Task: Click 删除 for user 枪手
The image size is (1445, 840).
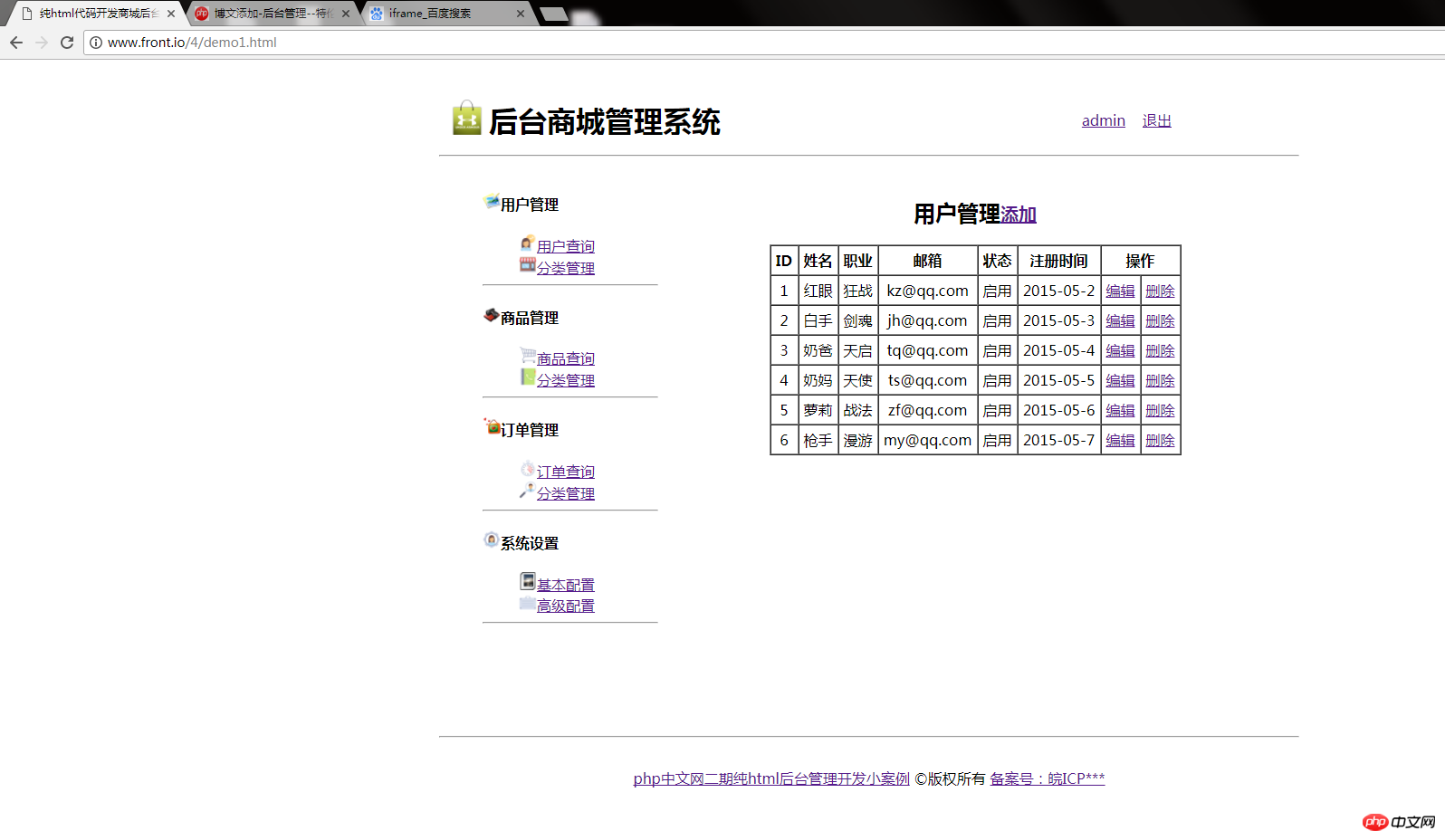Action: click(x=1160, y=440)
